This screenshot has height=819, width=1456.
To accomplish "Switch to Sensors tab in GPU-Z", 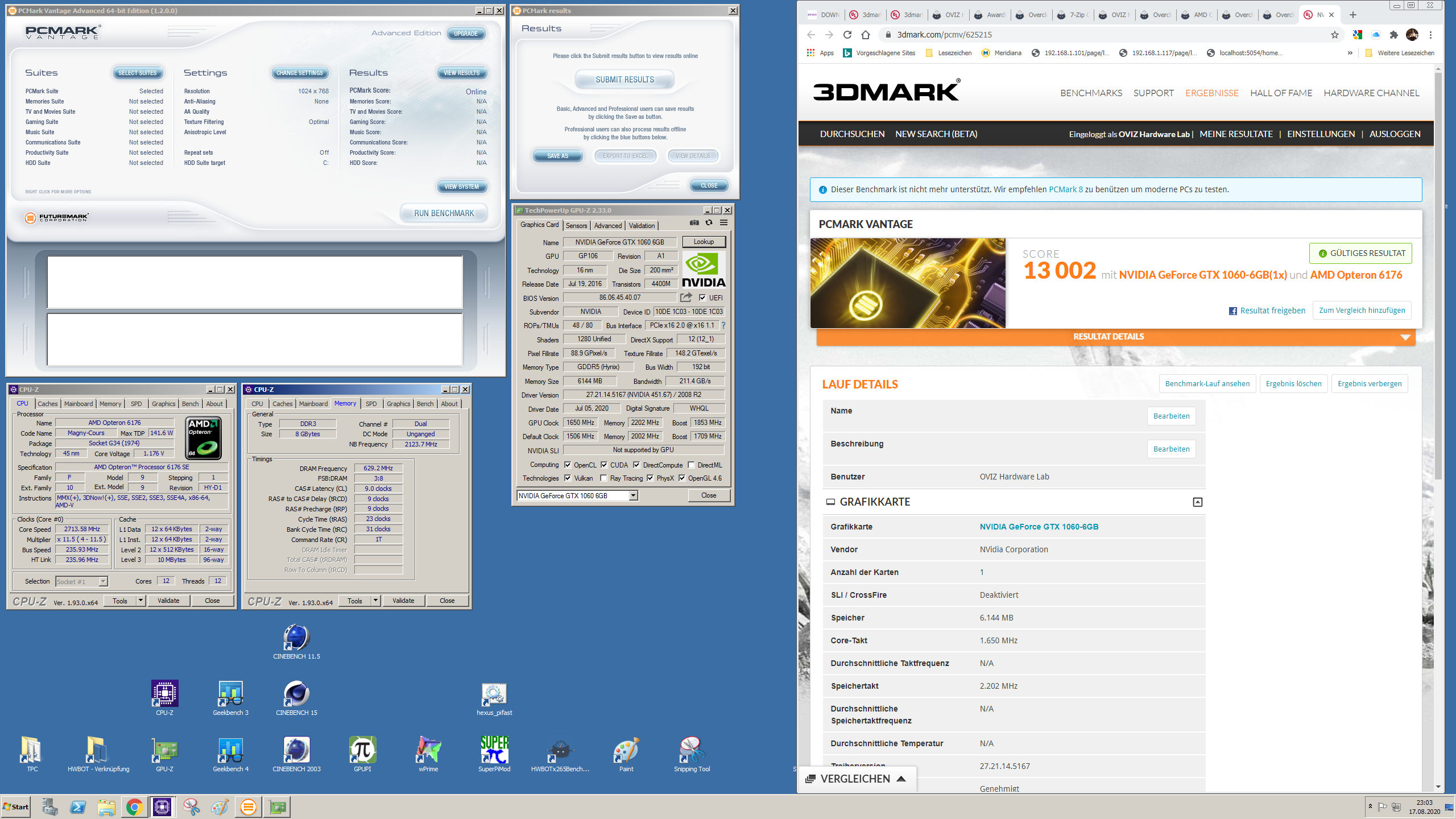I will pyautogui.click(x=576, y=226).
